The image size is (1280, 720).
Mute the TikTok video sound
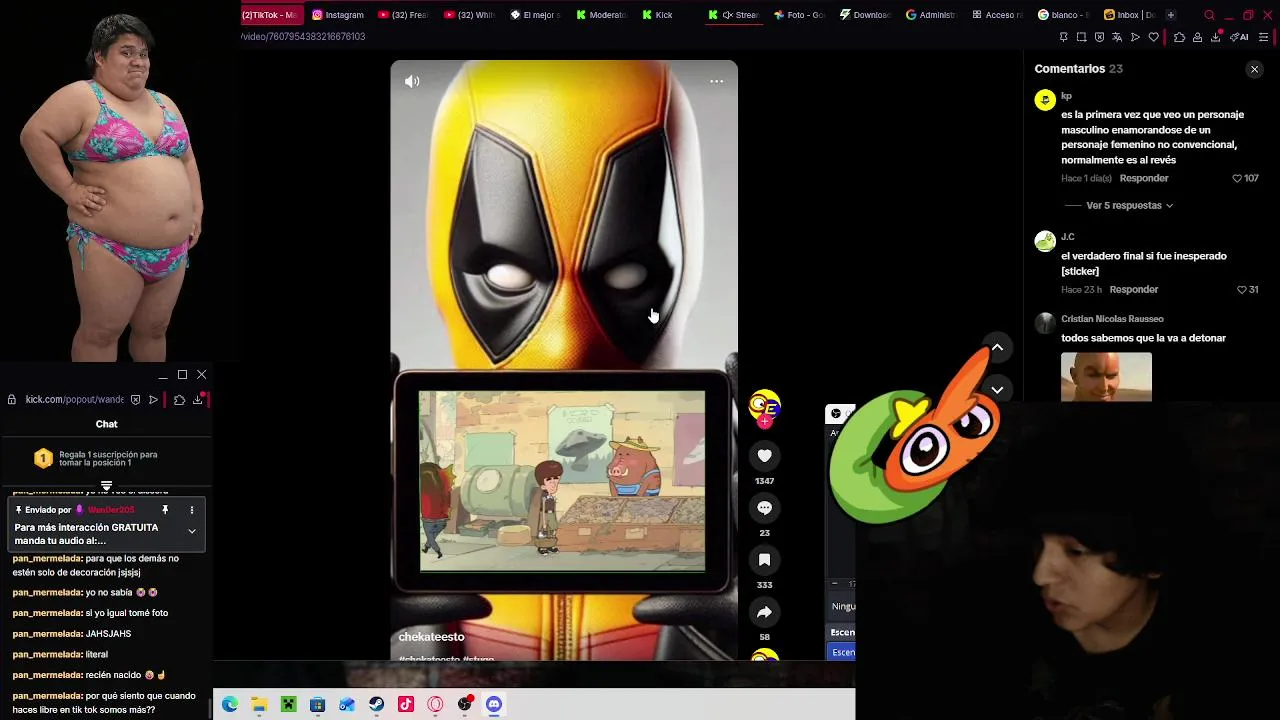[412, 82]
